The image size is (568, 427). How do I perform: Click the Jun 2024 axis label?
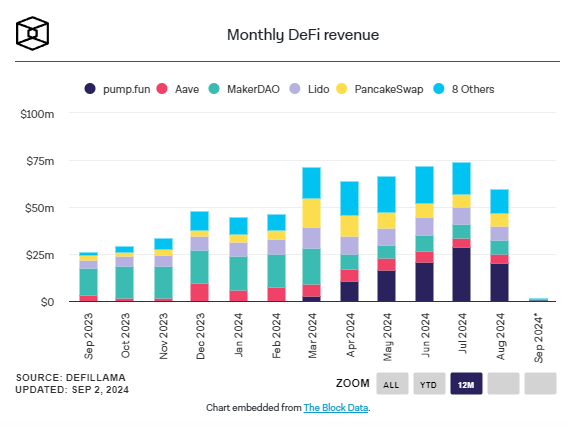coord(425,335)
